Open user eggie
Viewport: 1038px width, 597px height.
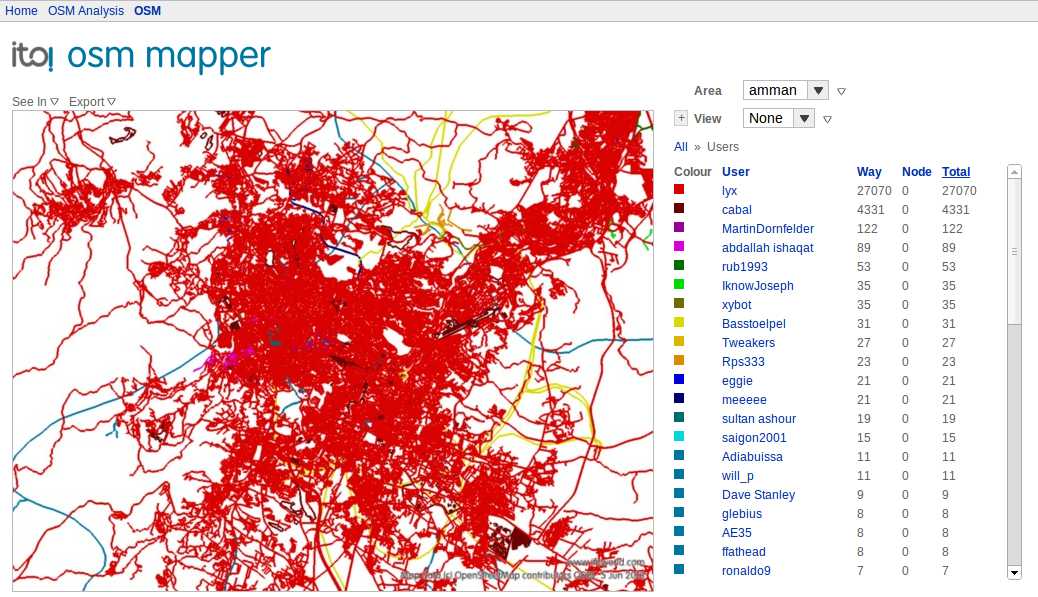click(737, 381)
